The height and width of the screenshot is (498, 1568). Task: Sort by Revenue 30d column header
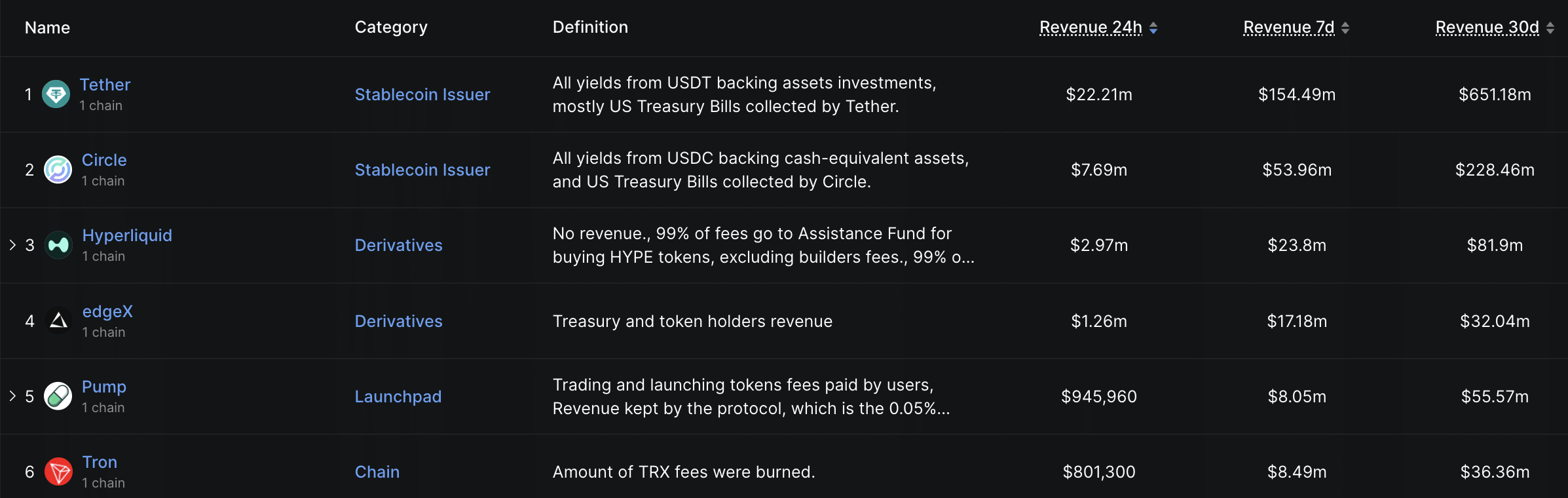(1487, 28)
